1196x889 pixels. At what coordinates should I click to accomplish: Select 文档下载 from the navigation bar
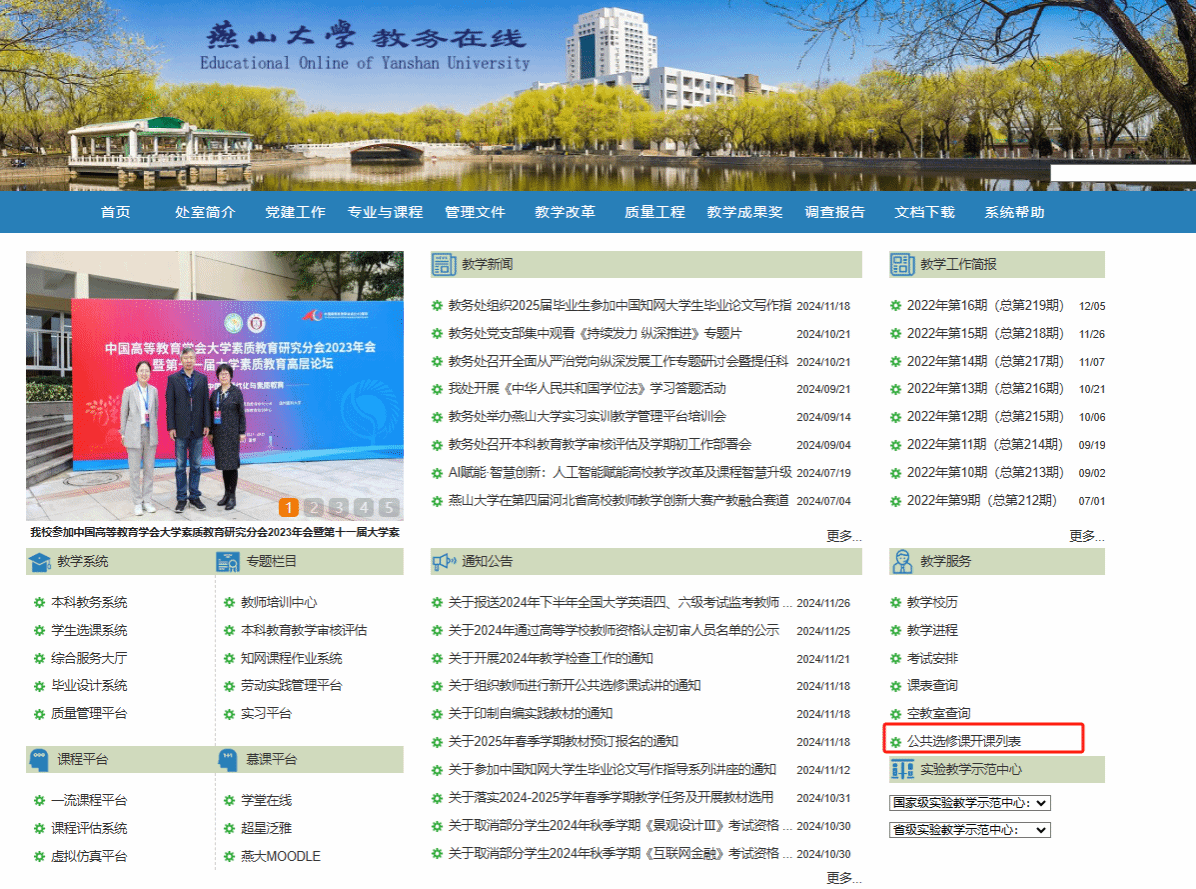(924, 212)
